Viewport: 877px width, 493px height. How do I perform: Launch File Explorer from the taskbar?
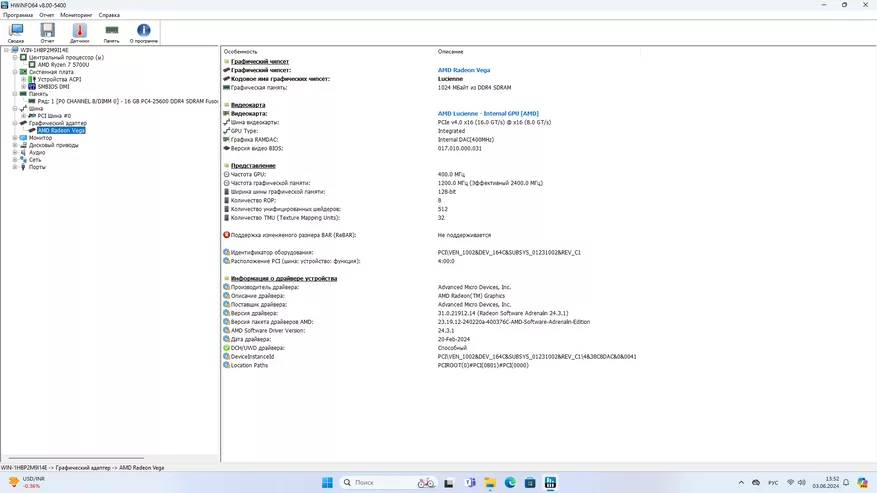tap(490, 483)
